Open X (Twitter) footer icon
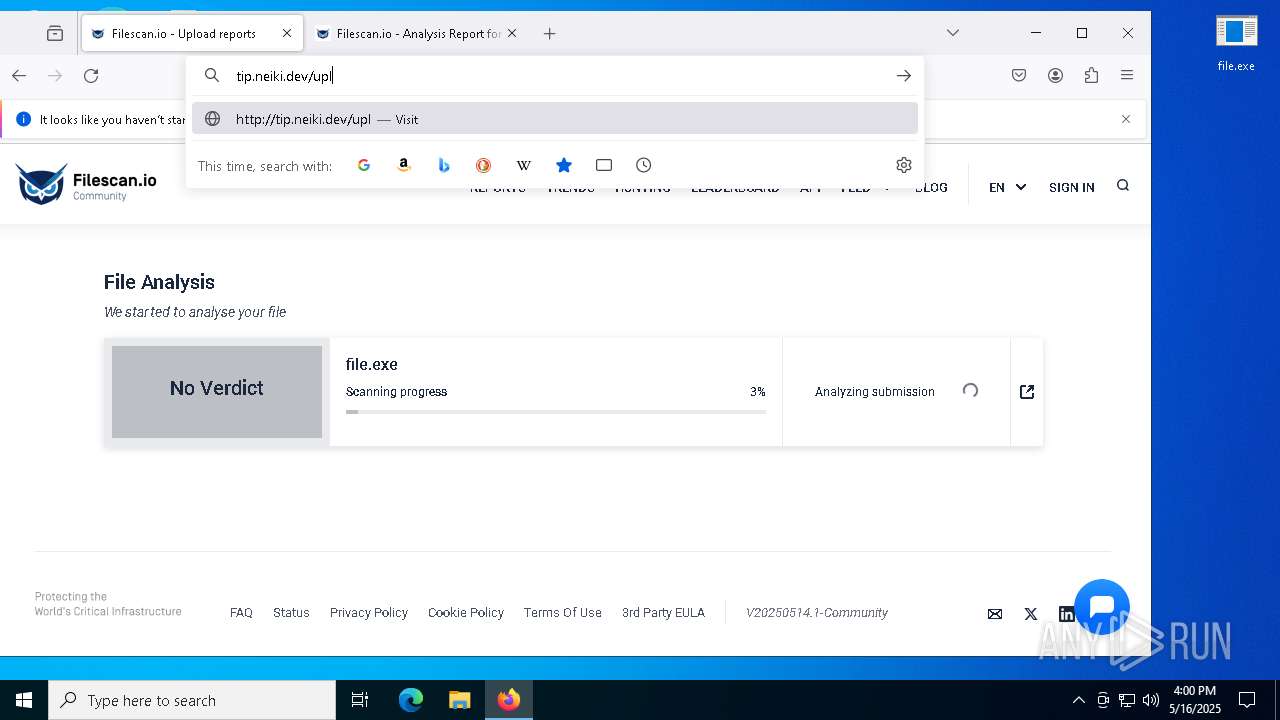 click(x=1031, y=614)
